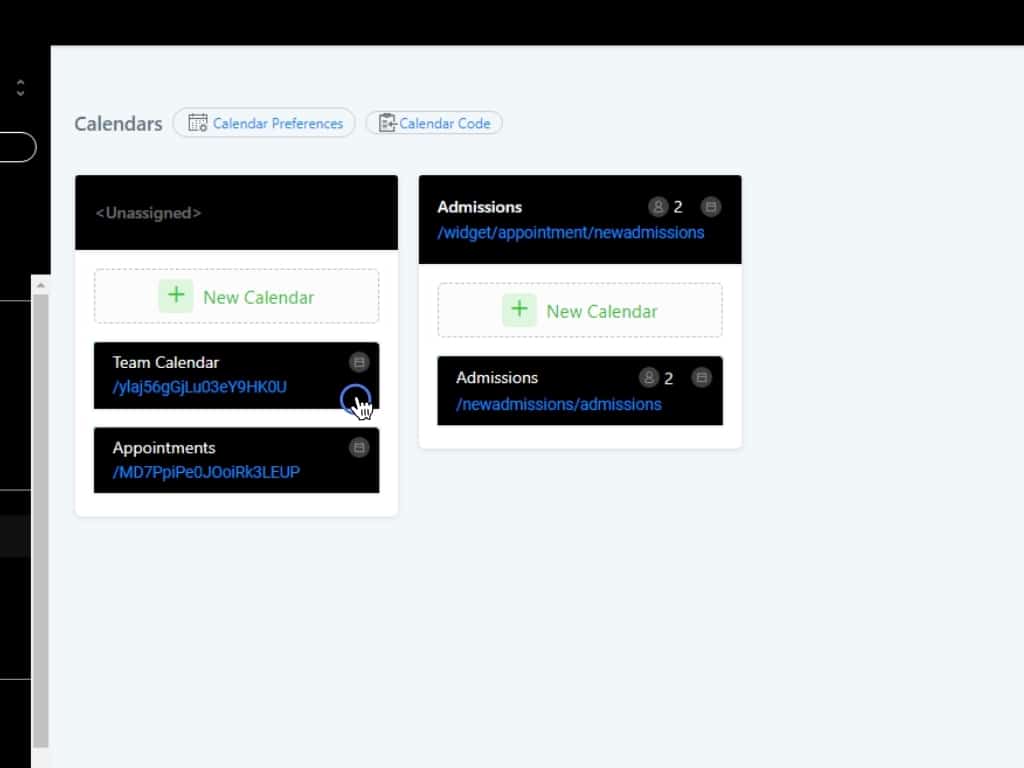Click the users icon in Admissions group header
This screenshot has height=768, width=1024.
(x=658, y=207)
